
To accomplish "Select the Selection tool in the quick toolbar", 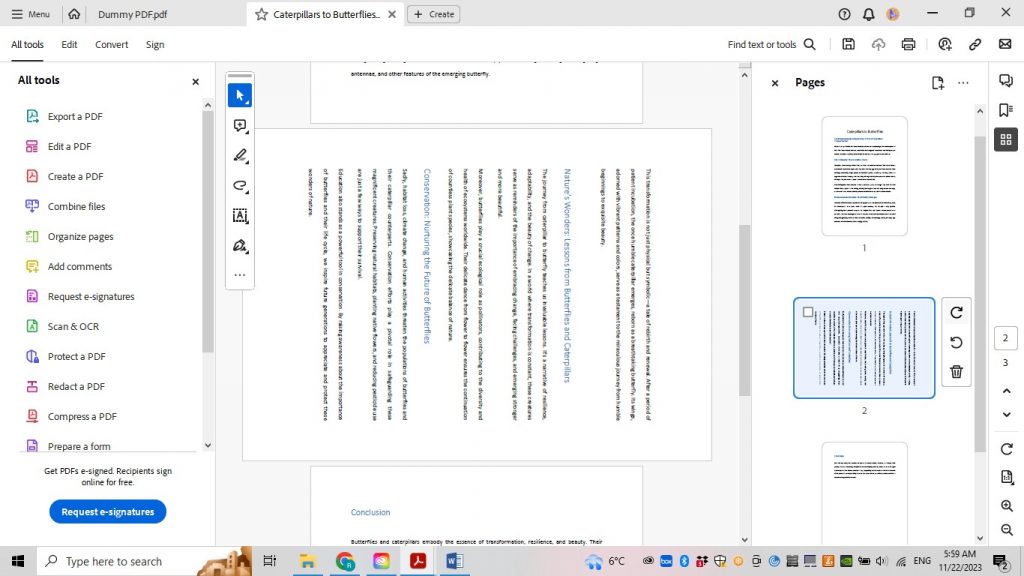I will [x=239, y=95].
